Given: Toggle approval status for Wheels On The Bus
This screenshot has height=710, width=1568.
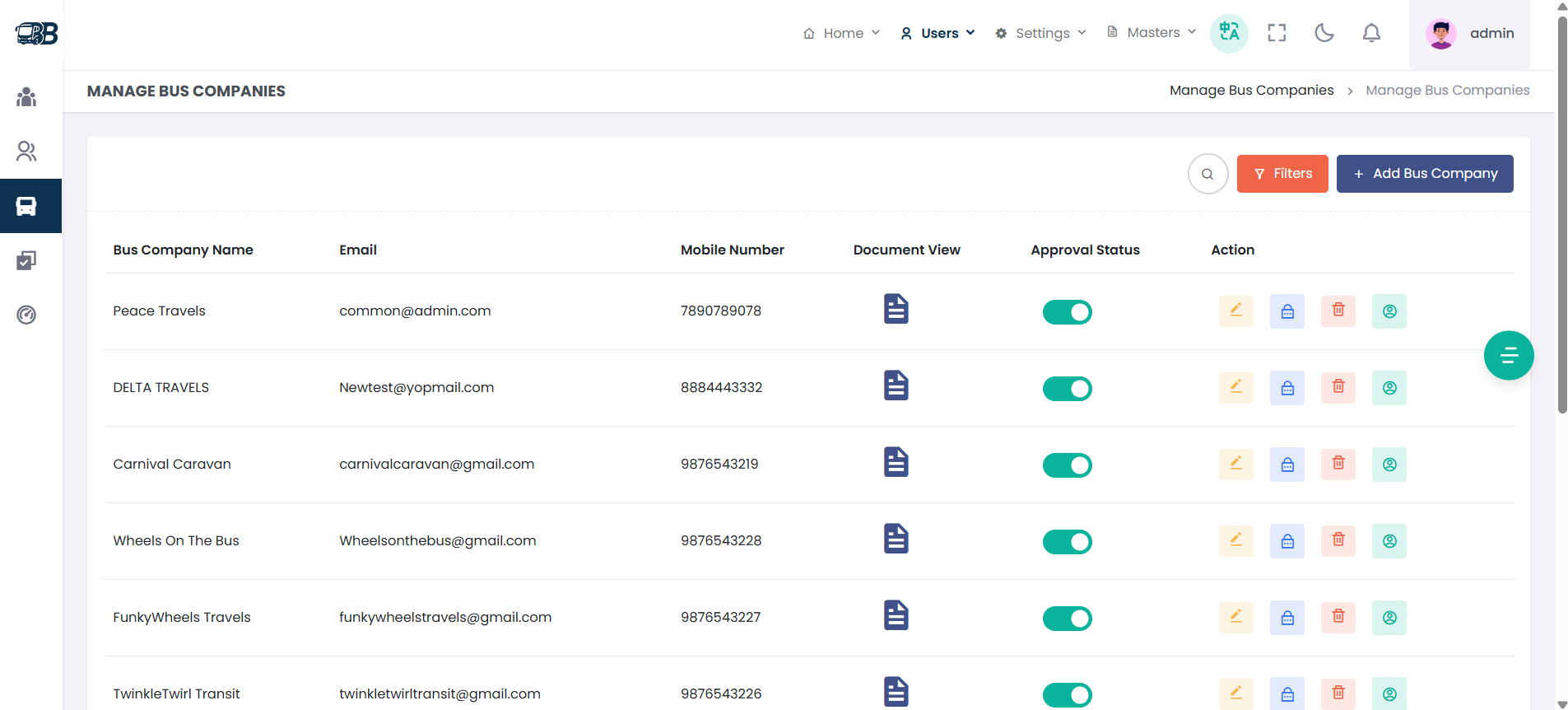Looking at the screenshot, I should [1067, 542].
